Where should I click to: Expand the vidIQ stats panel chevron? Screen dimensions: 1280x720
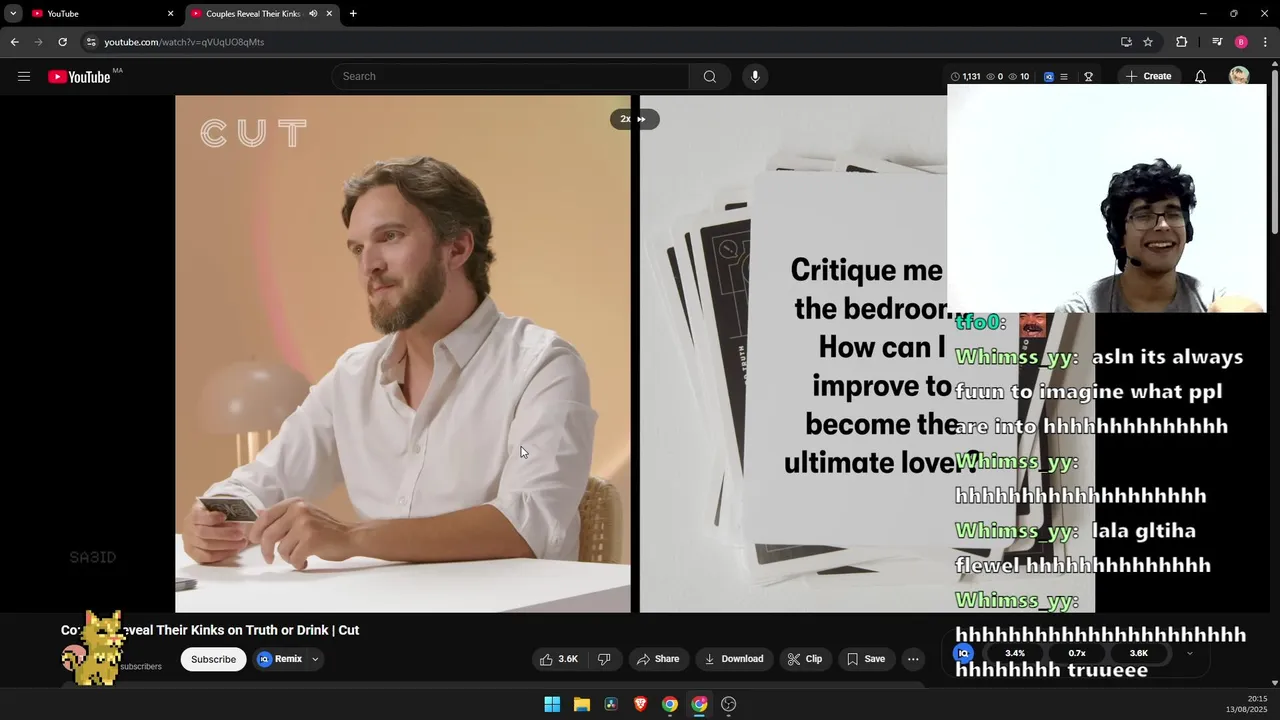pos(1189,653)
